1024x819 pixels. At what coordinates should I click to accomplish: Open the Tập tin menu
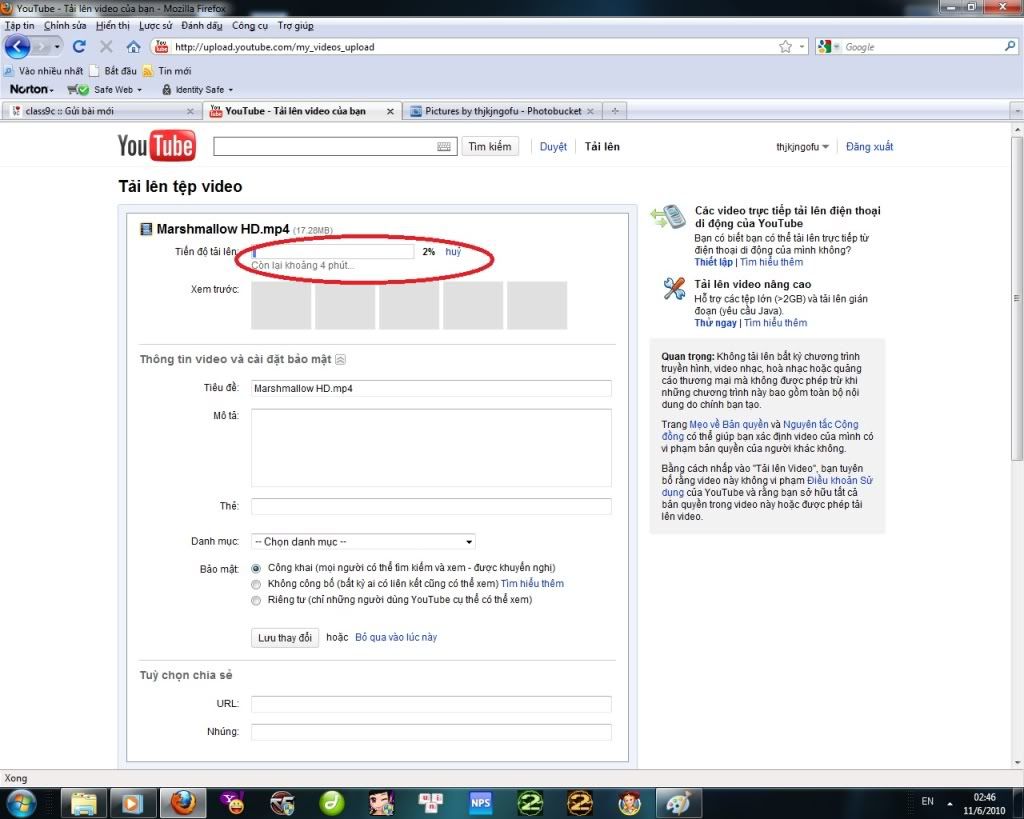(20, 25)
